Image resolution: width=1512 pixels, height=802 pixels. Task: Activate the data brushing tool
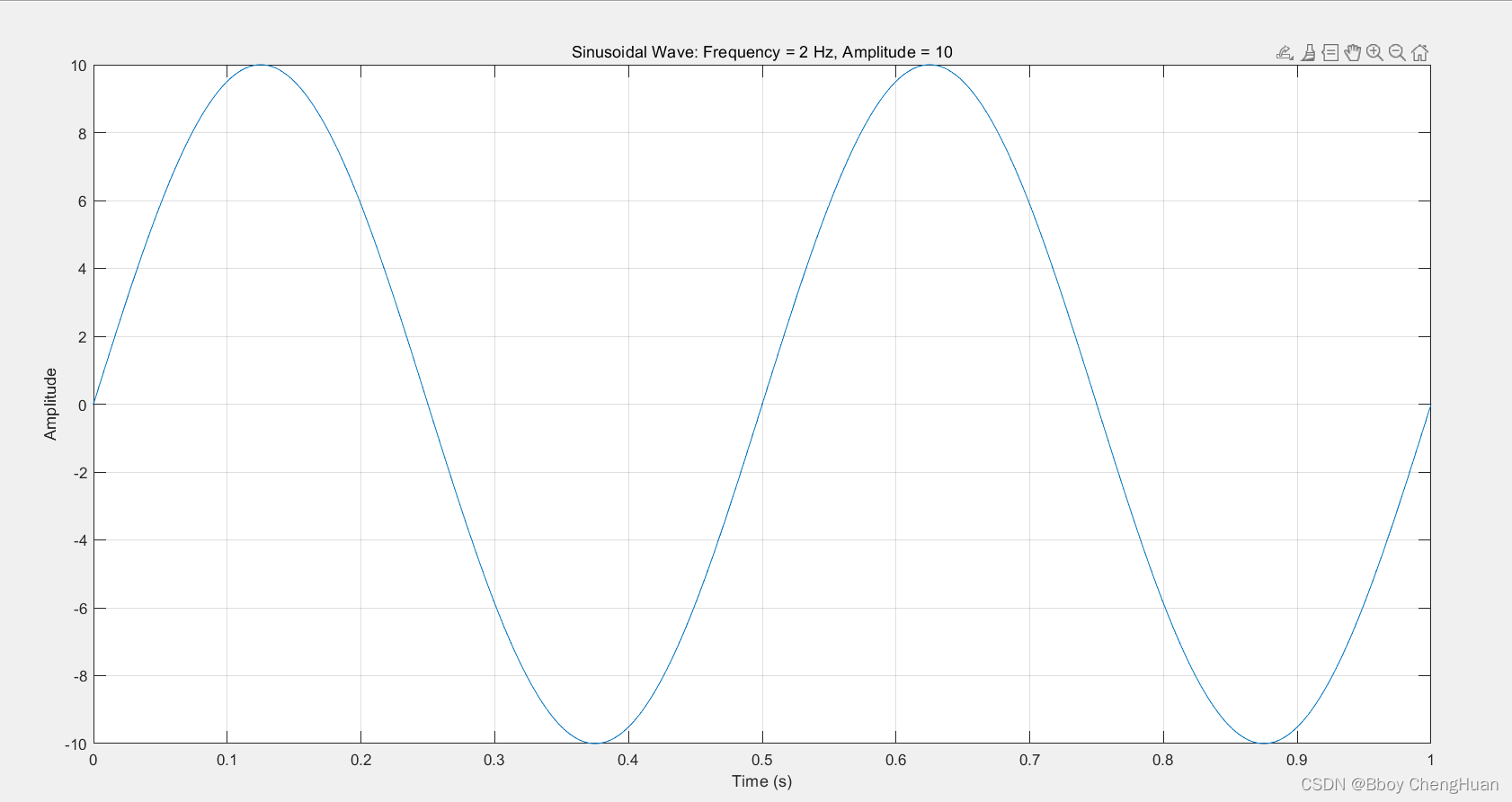(x=1308, y=53)
